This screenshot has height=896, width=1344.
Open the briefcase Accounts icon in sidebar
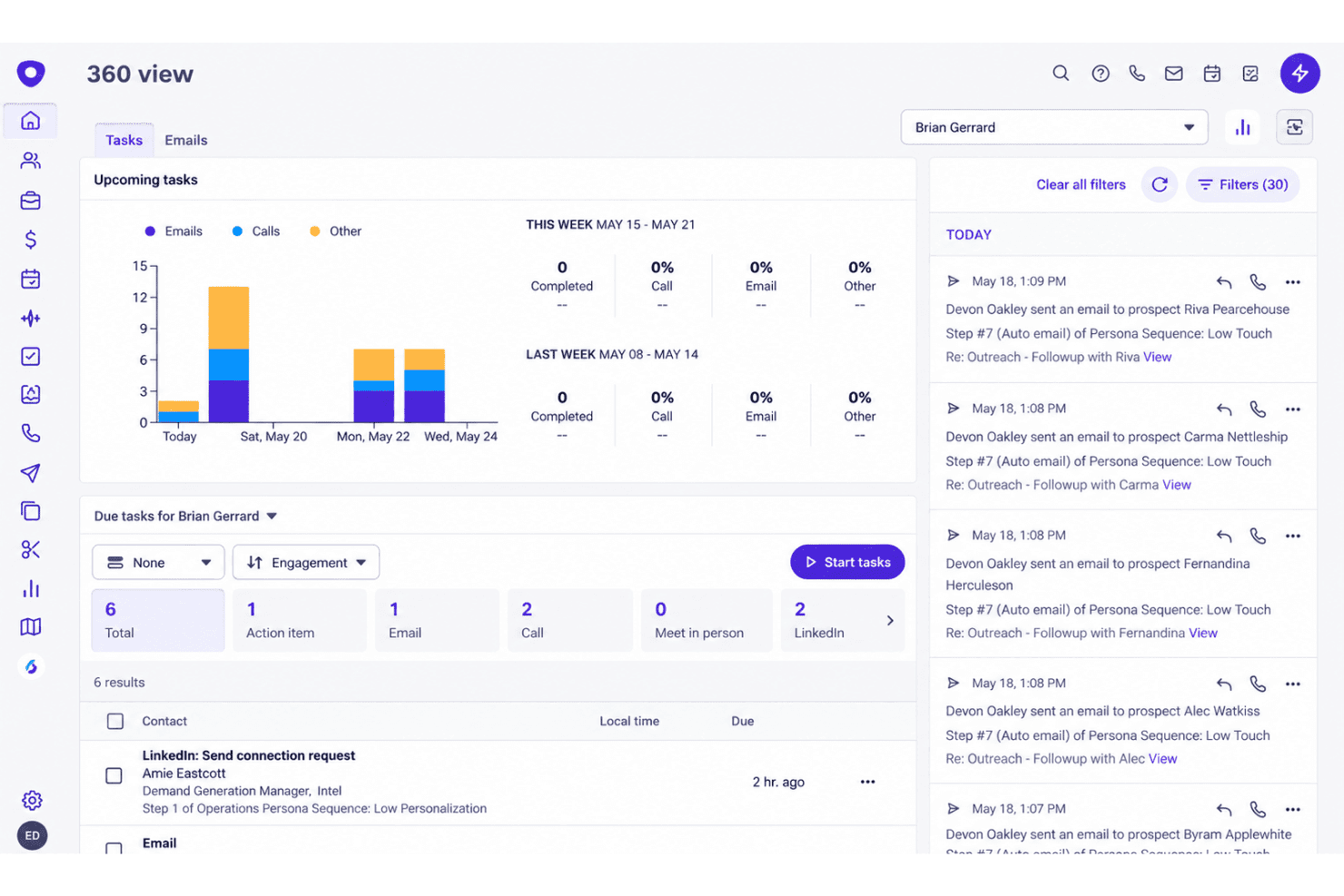coord(31,201)
